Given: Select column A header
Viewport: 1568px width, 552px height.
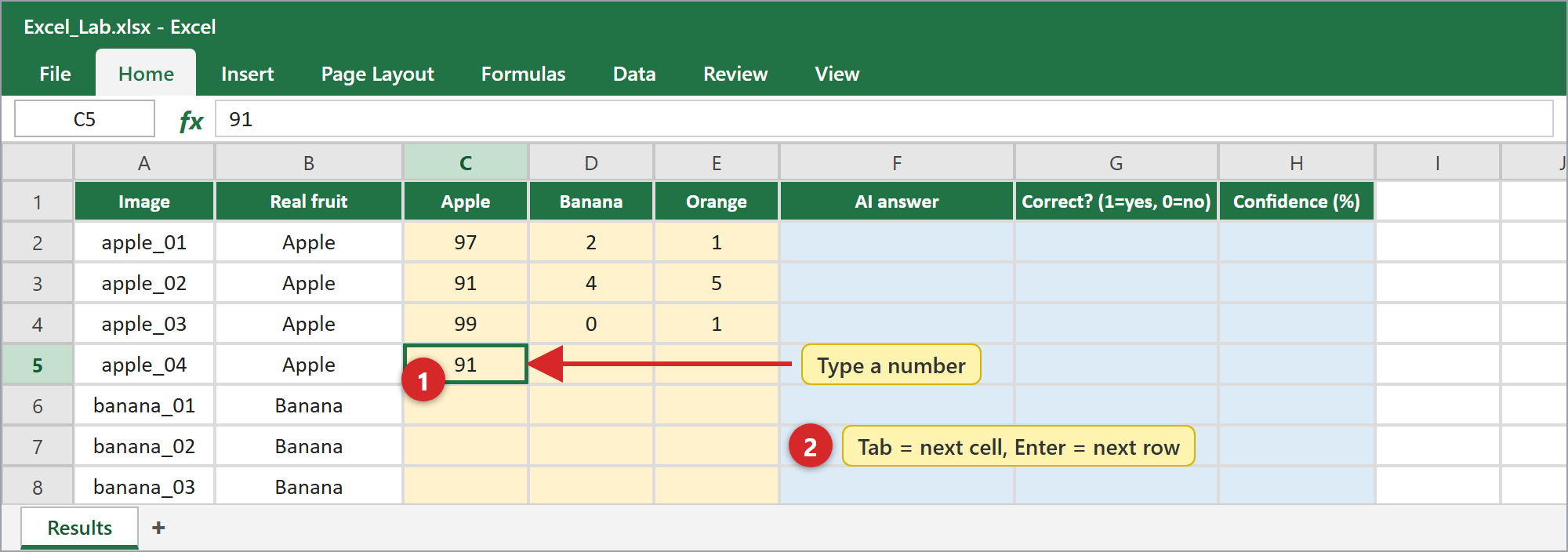Looking at the screenshot, I should [x=144, y=162].
